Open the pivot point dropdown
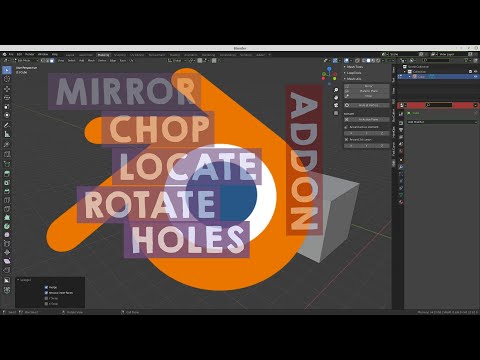480x360 pixels. [x=192, y=61]
